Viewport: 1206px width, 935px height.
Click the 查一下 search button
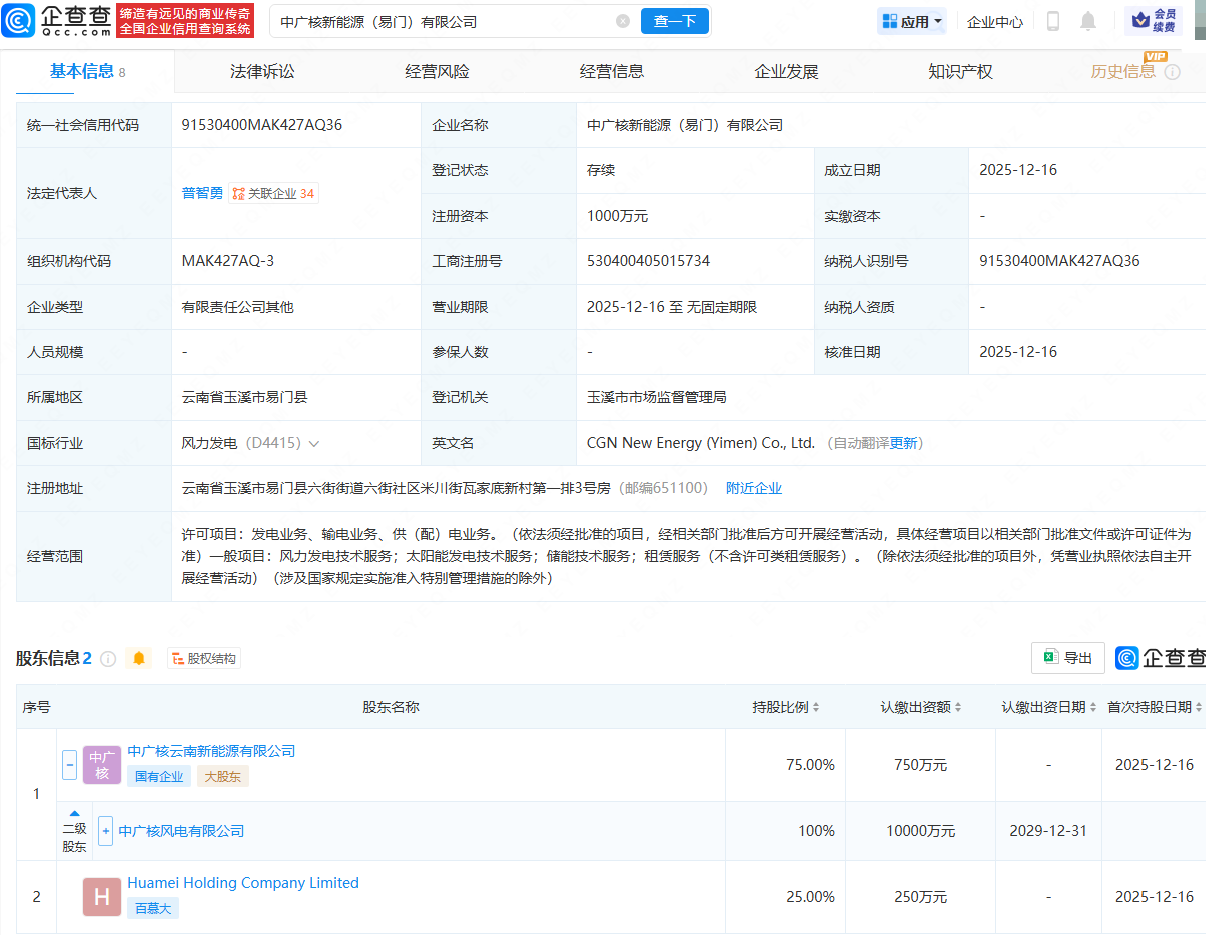[x=674, y=20]
